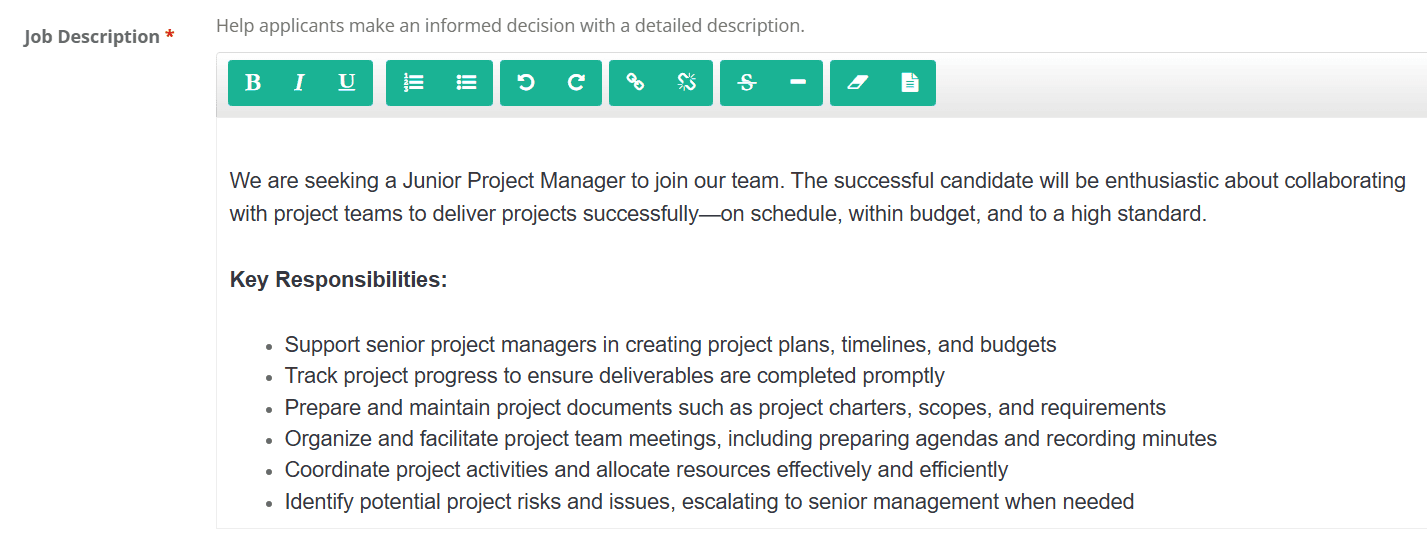Toggle Underline formatting button

[x=347, y=83]
